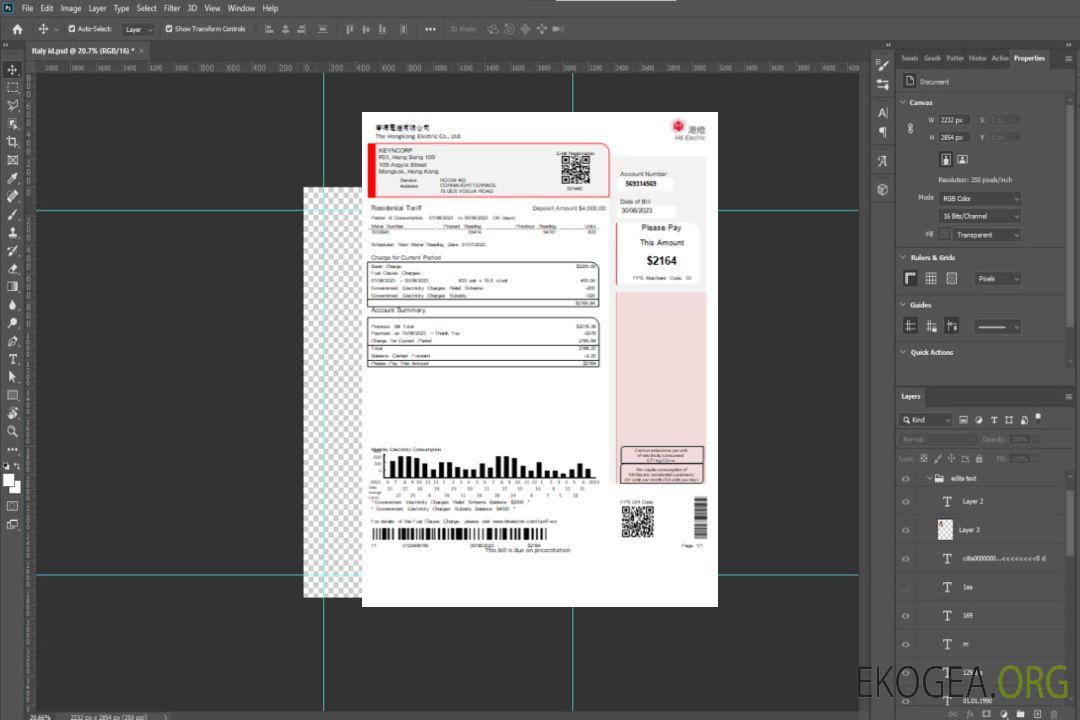Select the Horizontal Type tool
Image resolution: width=1080 pixels, height=720 pixels.
click(13, 359)
